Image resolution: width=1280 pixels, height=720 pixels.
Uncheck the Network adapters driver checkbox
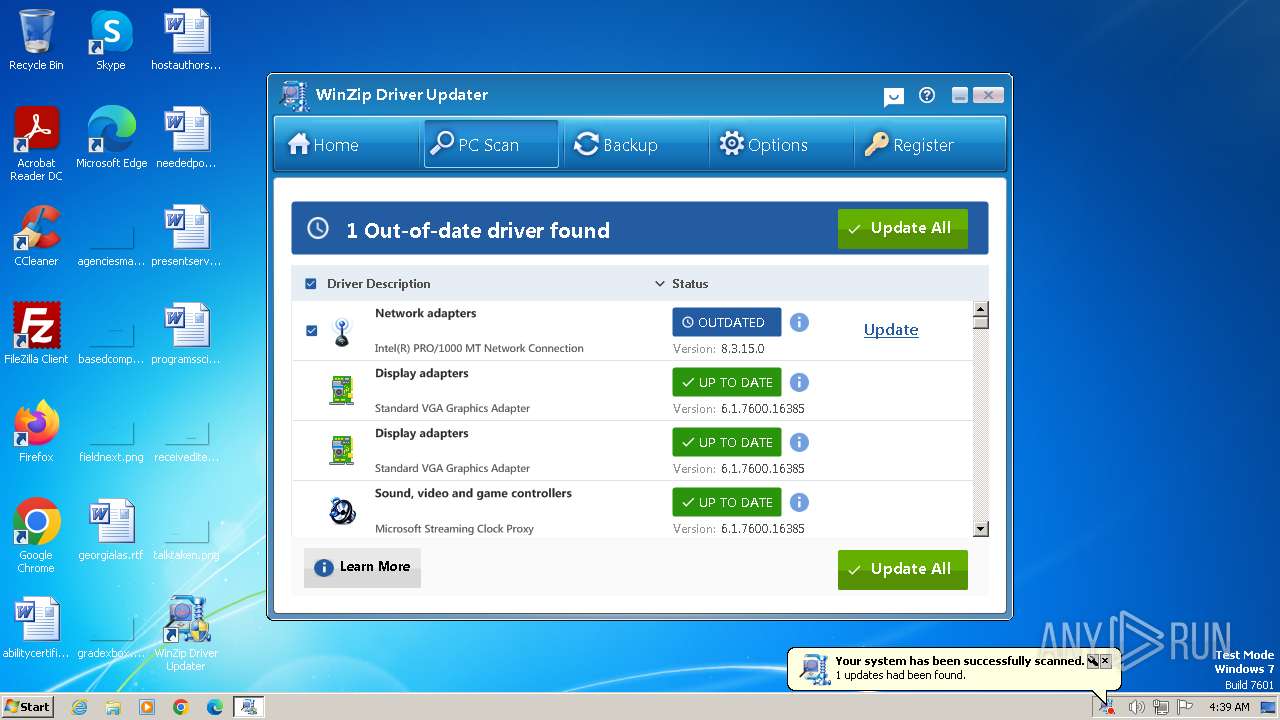pos(311,330)
